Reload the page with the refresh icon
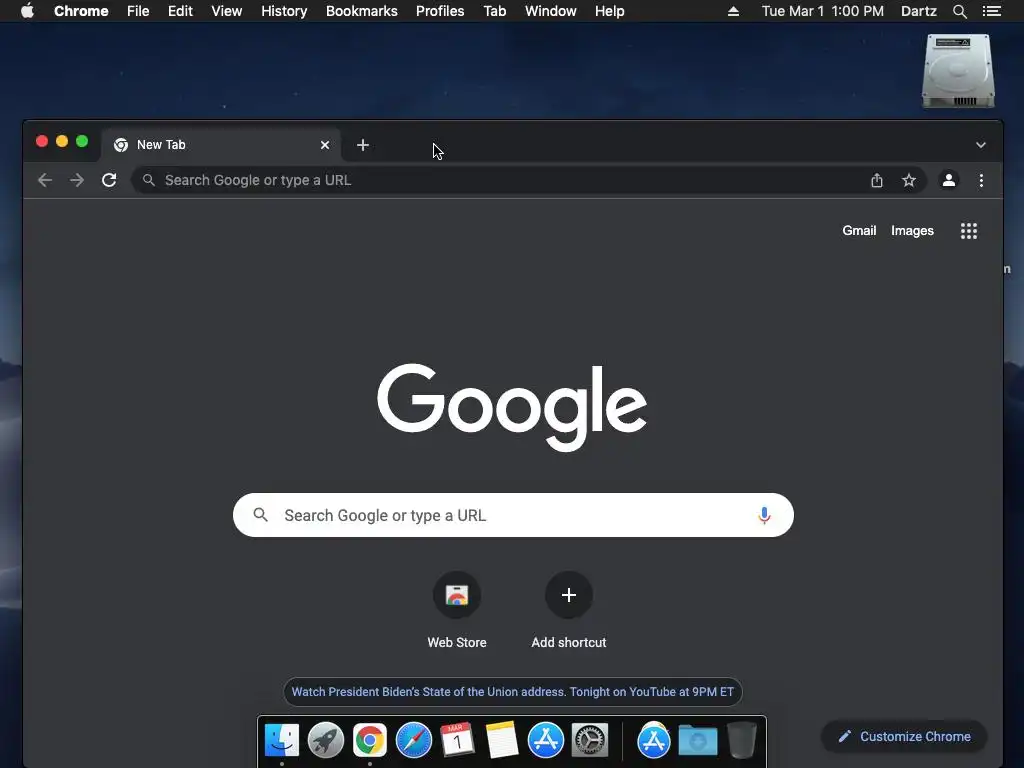The image size is (1024, 768). tap(109, 180)
